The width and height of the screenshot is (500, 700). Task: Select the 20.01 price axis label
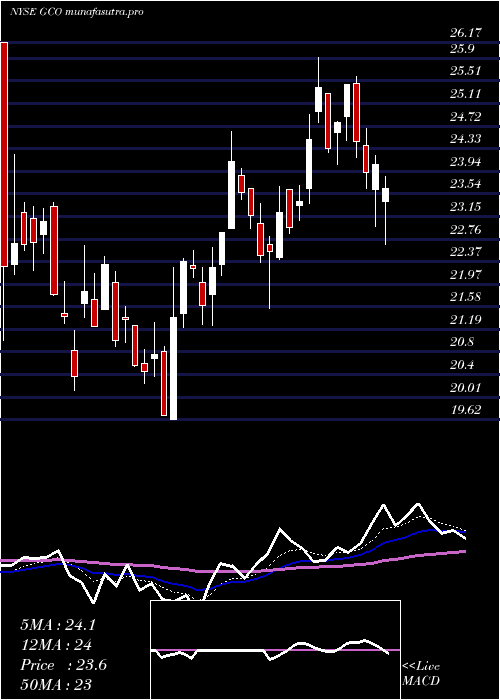[x=466, y=388]
